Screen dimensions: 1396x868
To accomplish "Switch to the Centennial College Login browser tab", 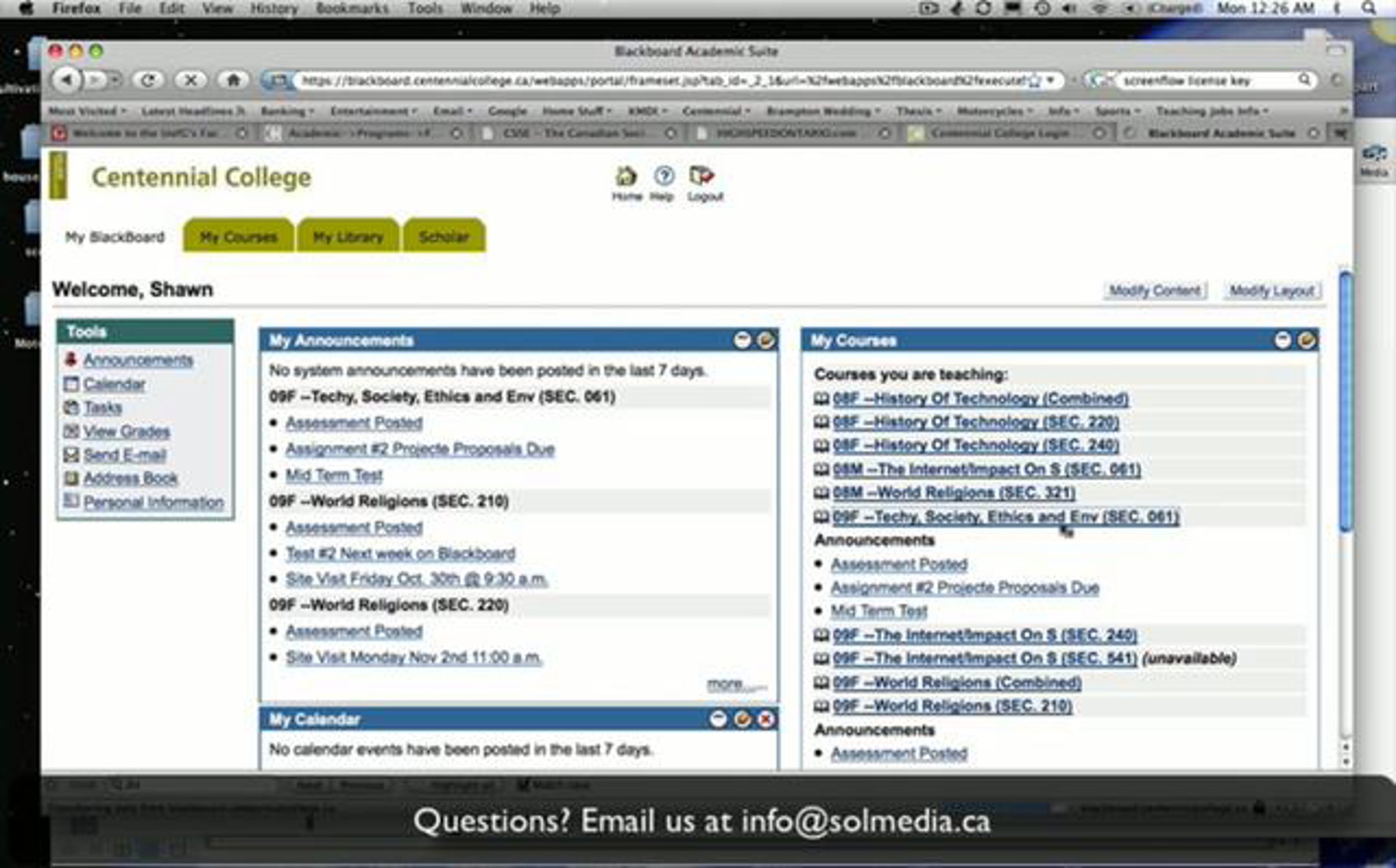I will click(1006, 133).
